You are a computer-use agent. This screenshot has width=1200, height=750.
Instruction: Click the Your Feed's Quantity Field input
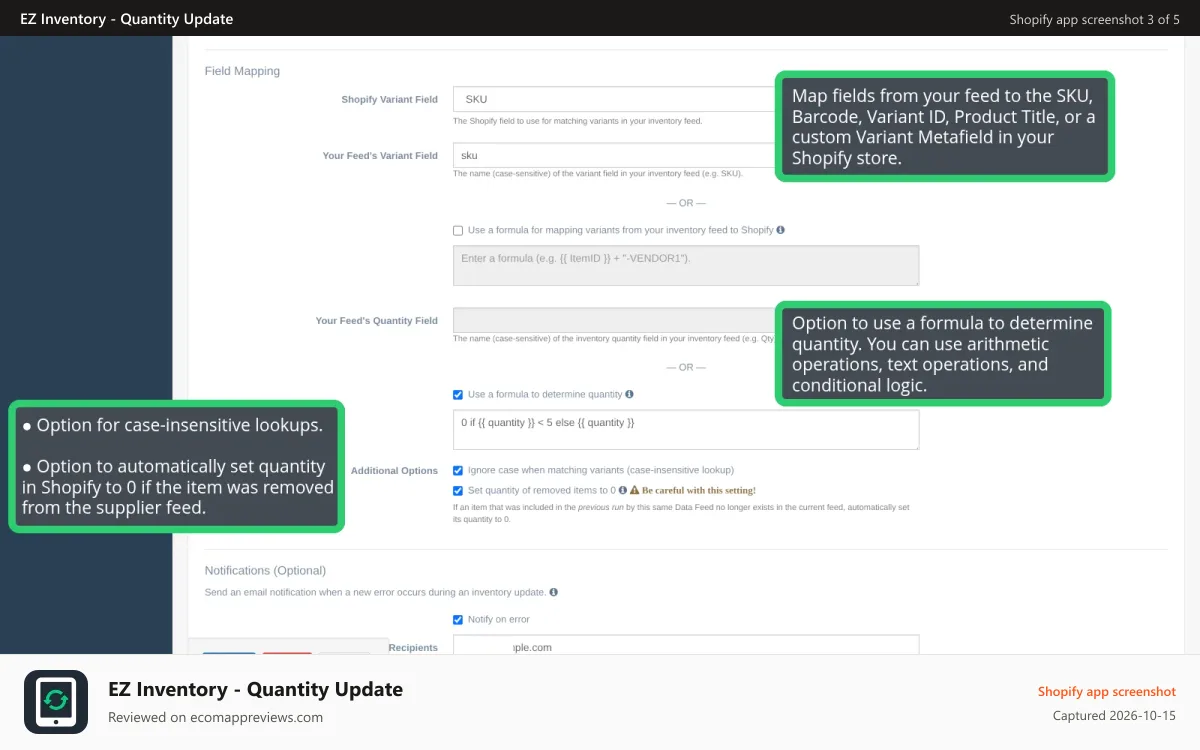(x=615, y=320)
